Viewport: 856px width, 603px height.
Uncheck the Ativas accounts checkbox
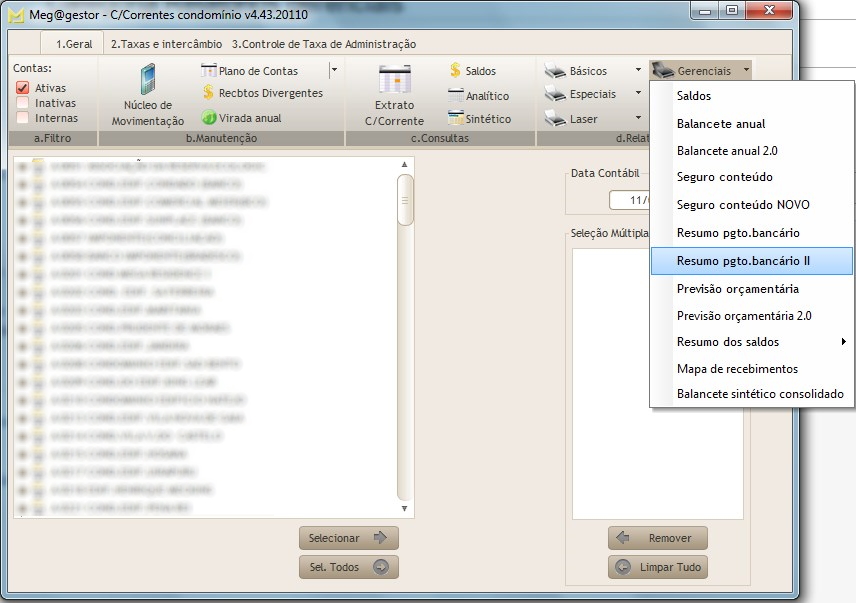click(23, 88)
